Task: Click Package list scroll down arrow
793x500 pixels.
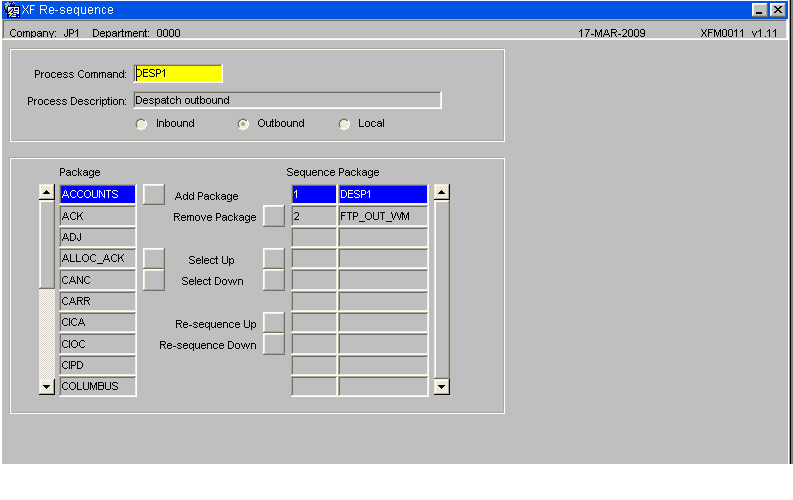Action: tap(47, 387)
